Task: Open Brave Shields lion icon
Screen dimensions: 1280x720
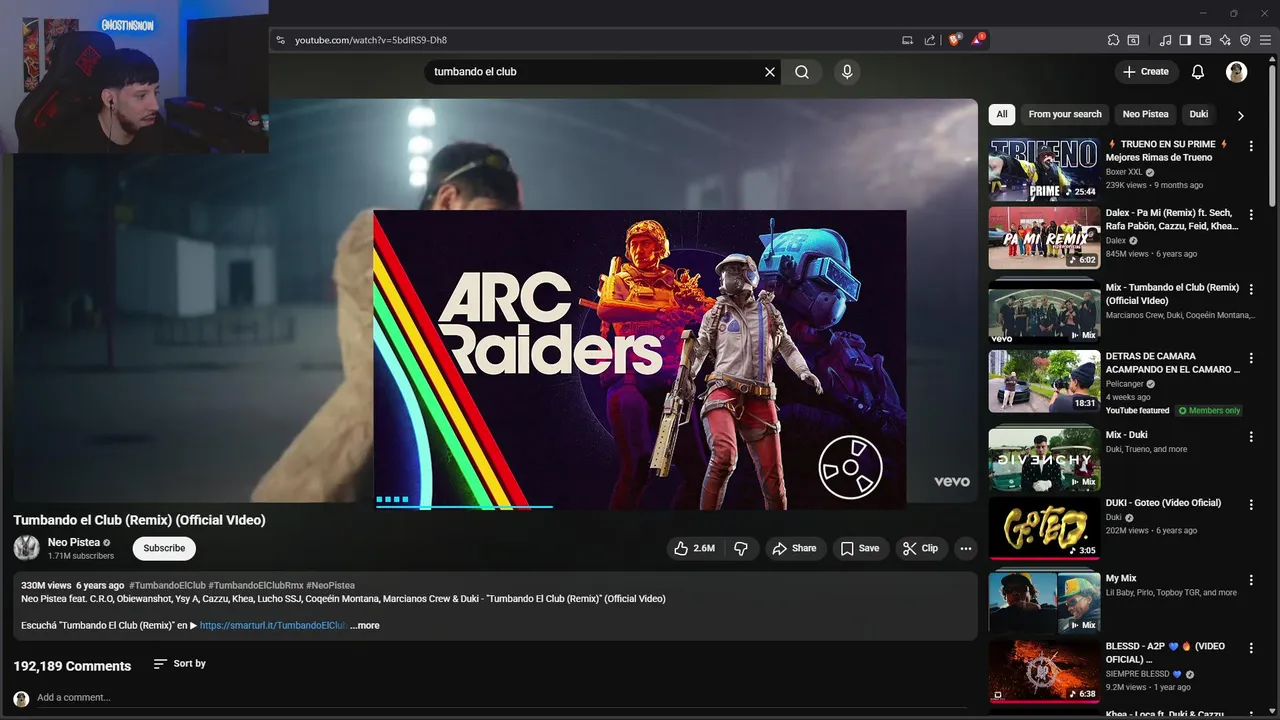Action: click(954, 40)
